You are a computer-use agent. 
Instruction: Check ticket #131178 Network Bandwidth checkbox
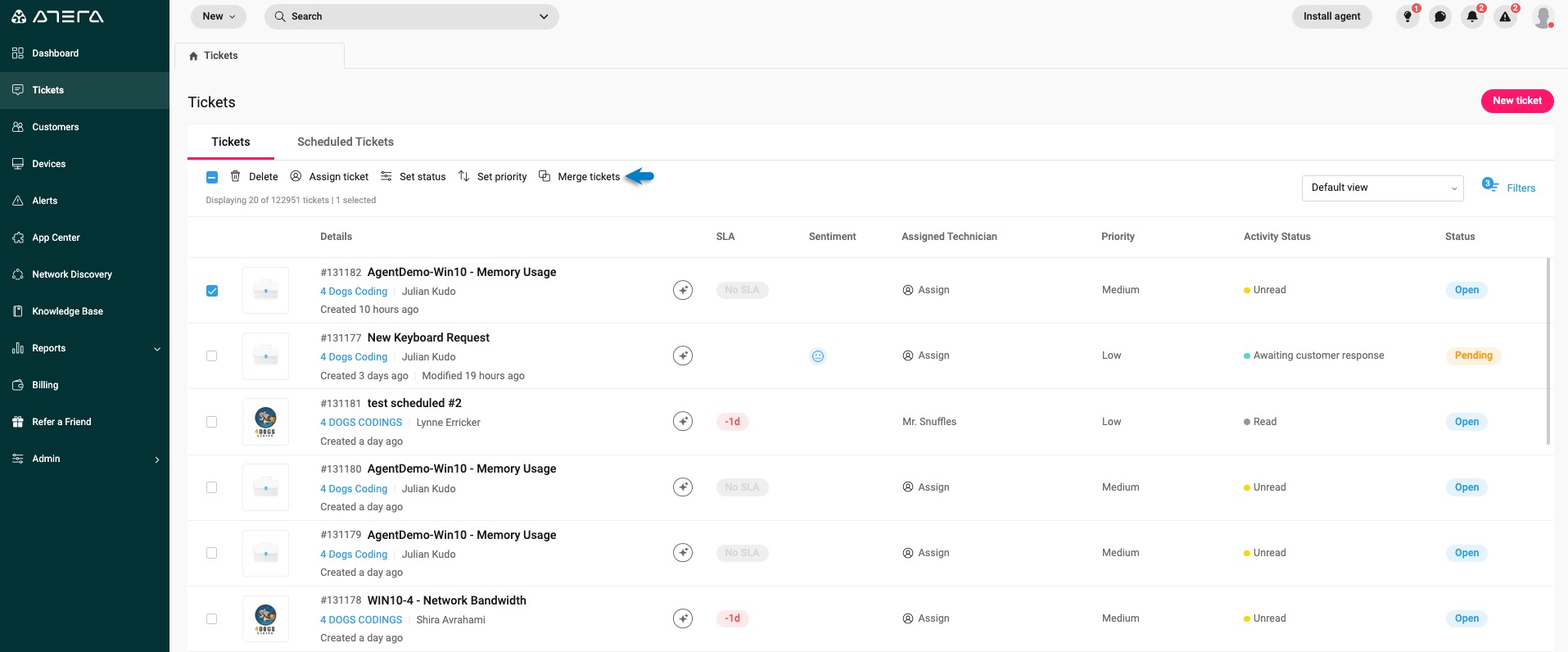click(212, 619)
